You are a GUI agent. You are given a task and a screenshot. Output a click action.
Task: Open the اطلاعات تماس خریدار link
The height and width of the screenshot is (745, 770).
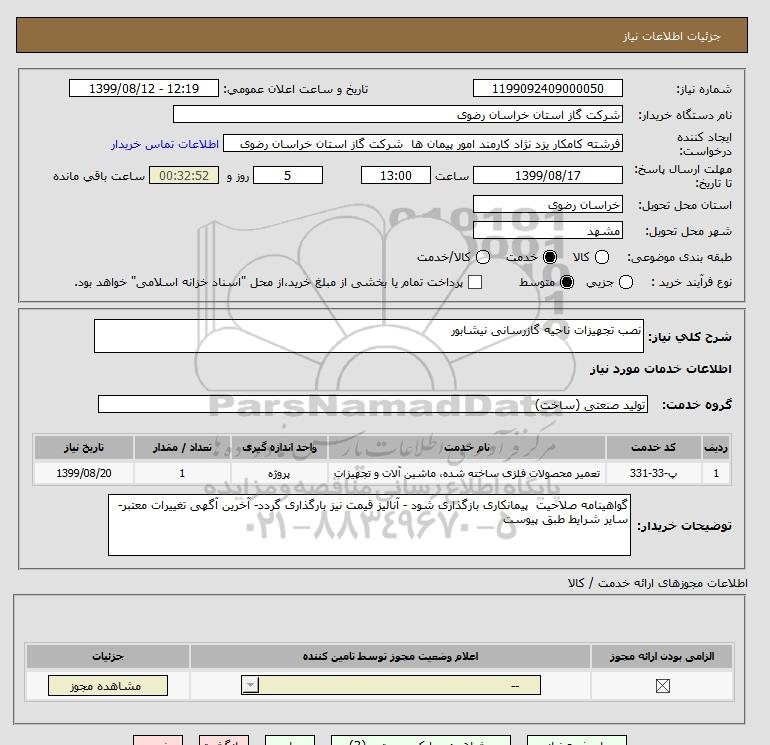point(165,144)
